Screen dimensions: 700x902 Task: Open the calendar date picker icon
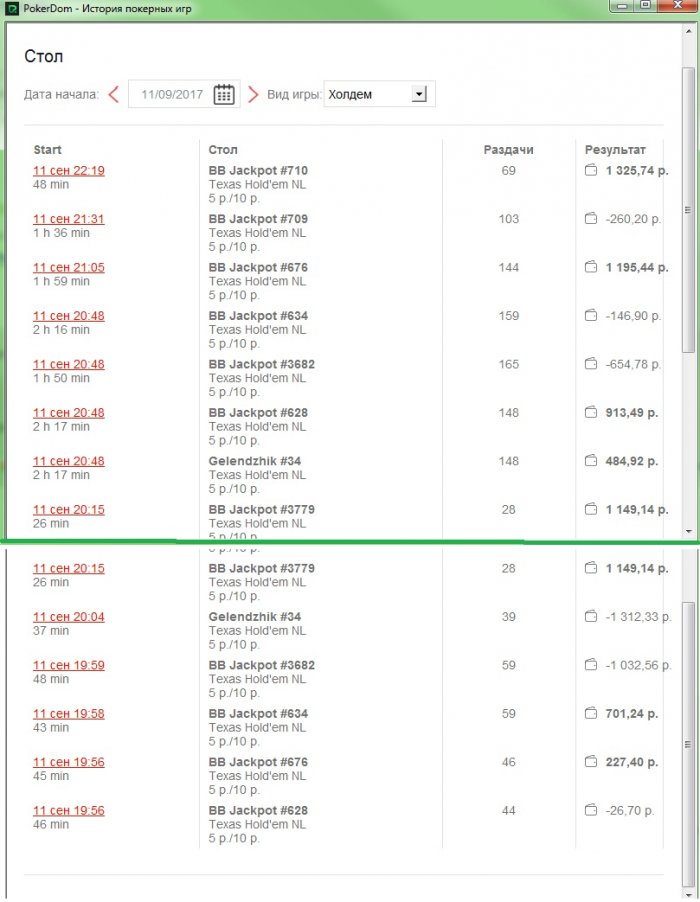pos(224,94)
